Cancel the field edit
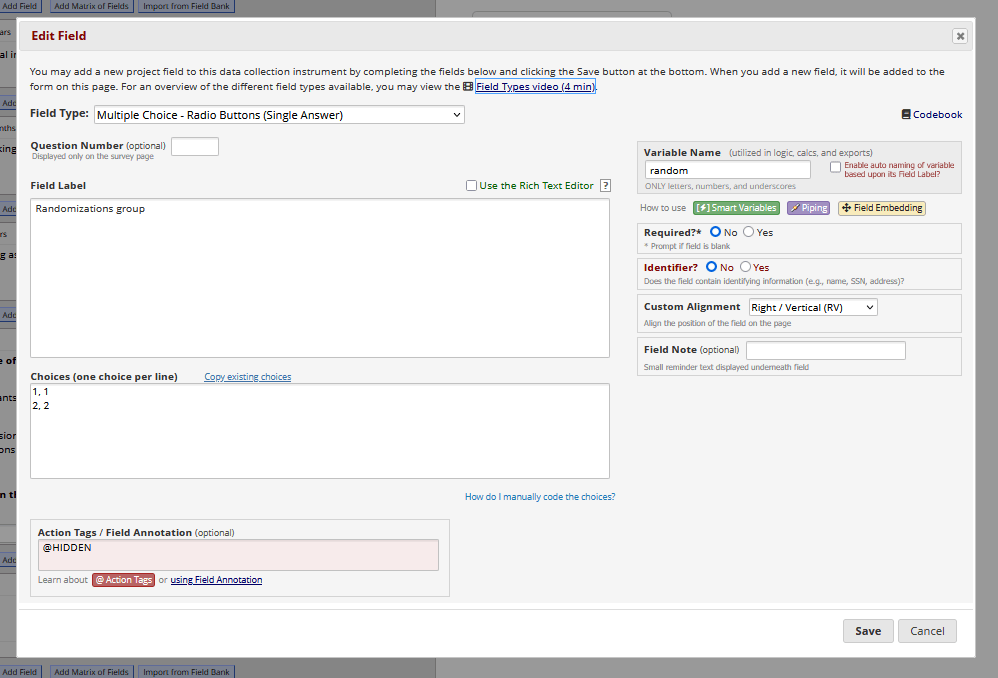 click(927, 631)
